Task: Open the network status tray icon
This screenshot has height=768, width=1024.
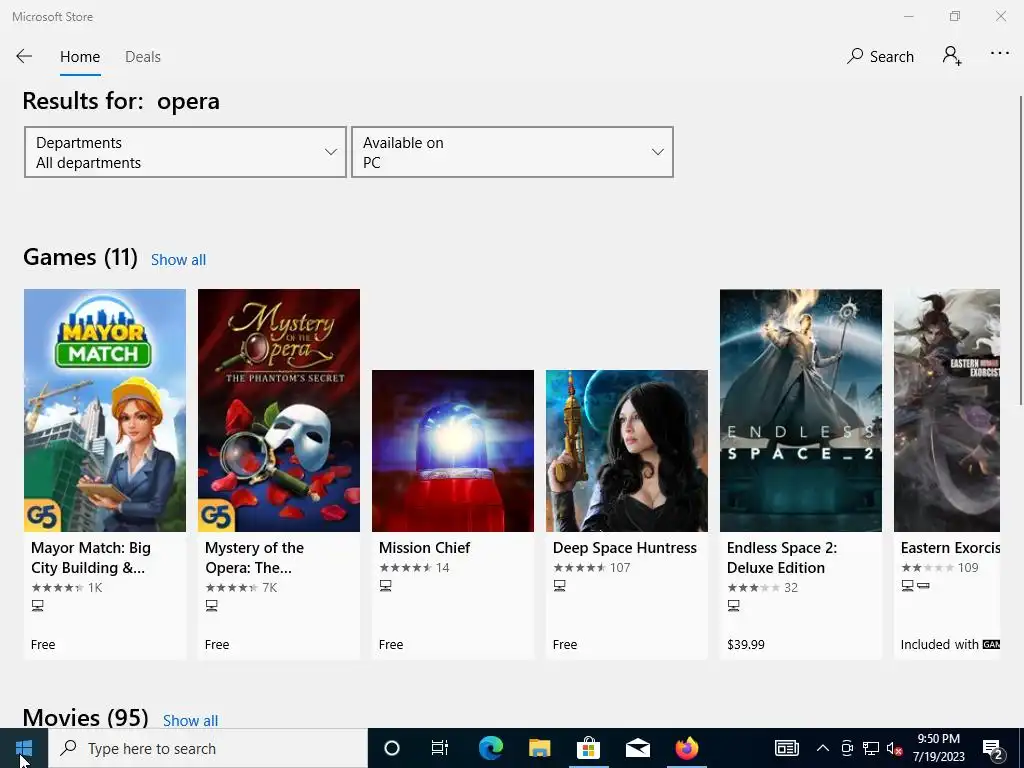Action: (x=871, y=748)
